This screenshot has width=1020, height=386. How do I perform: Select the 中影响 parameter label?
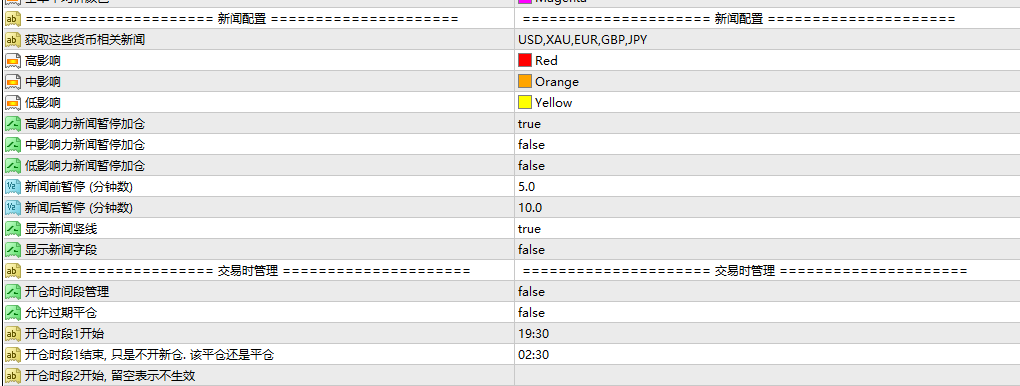42,81
